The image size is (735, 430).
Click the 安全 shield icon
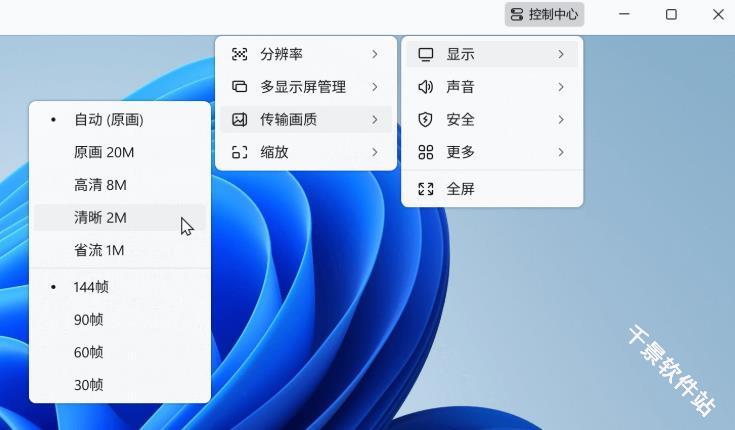(x=426, y=120)
